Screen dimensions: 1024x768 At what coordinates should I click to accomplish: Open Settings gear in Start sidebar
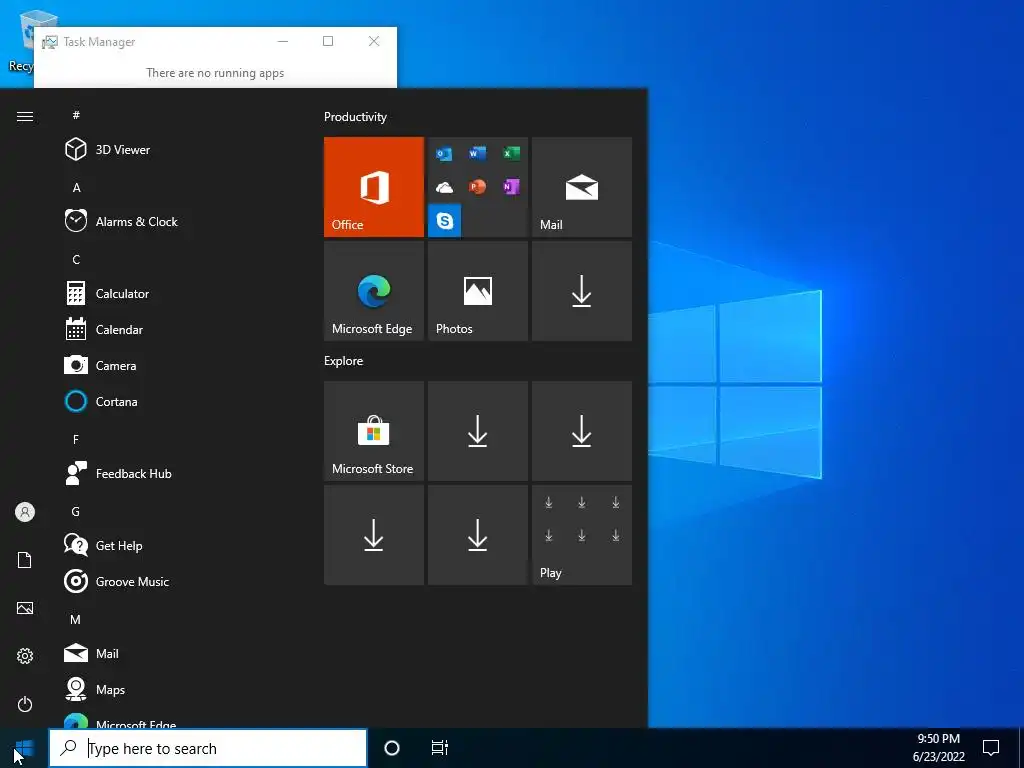(25, 656)
